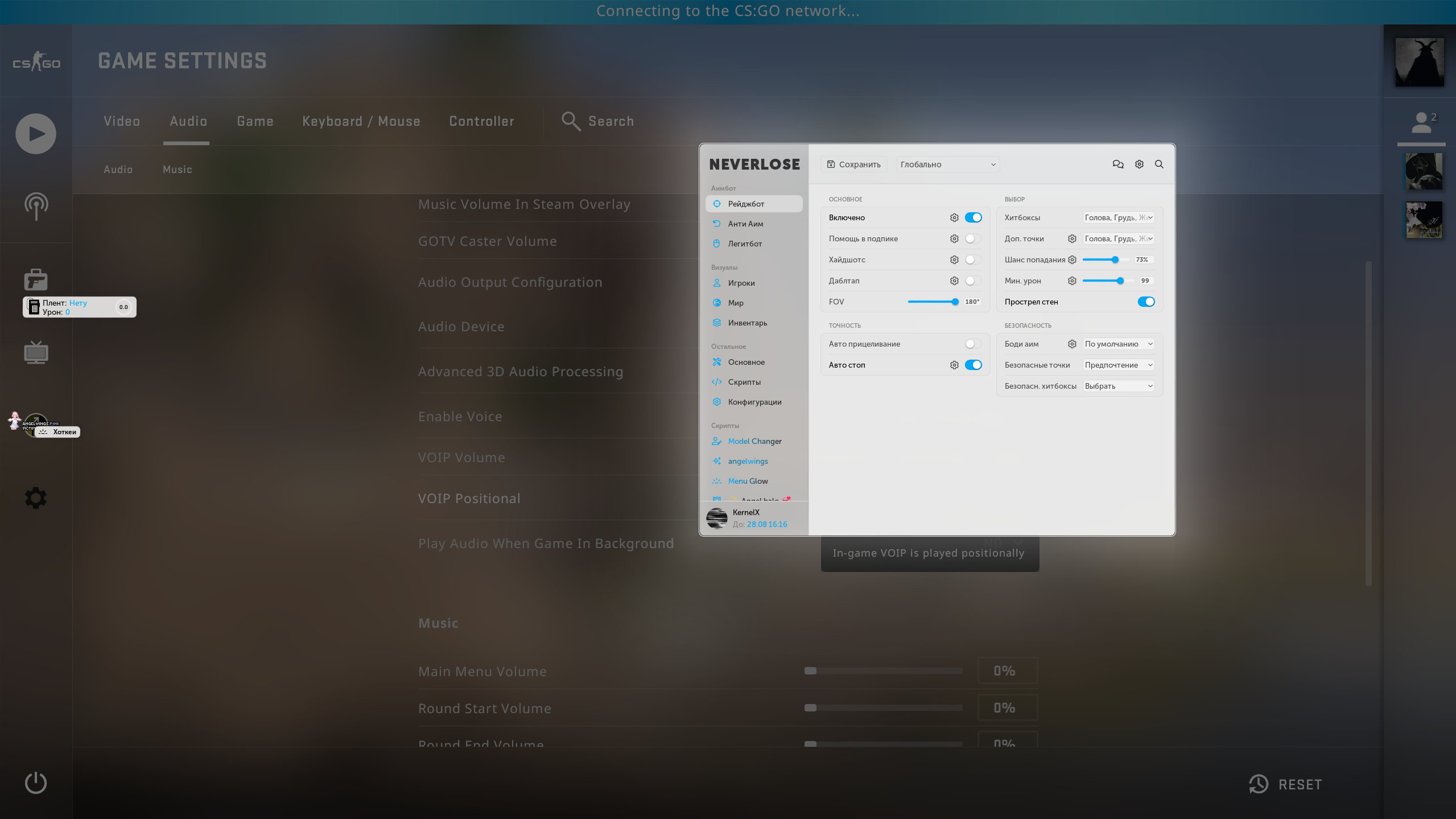
Task: Select Легитбот in Neverlose sidebar
Action: pyautogui.click(x=754, y=244)
